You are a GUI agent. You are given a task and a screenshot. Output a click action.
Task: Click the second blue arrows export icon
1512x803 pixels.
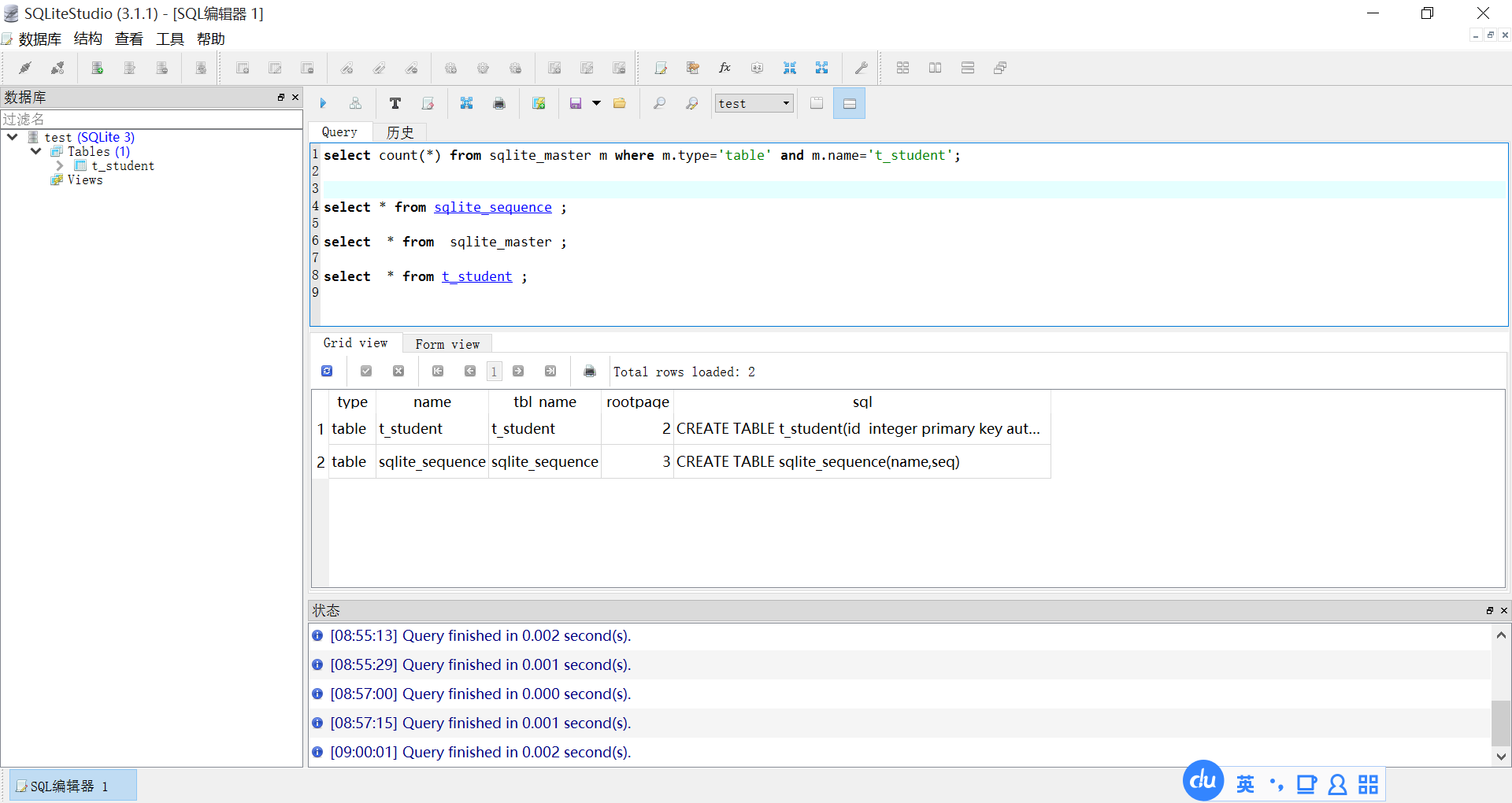point(822,68)
